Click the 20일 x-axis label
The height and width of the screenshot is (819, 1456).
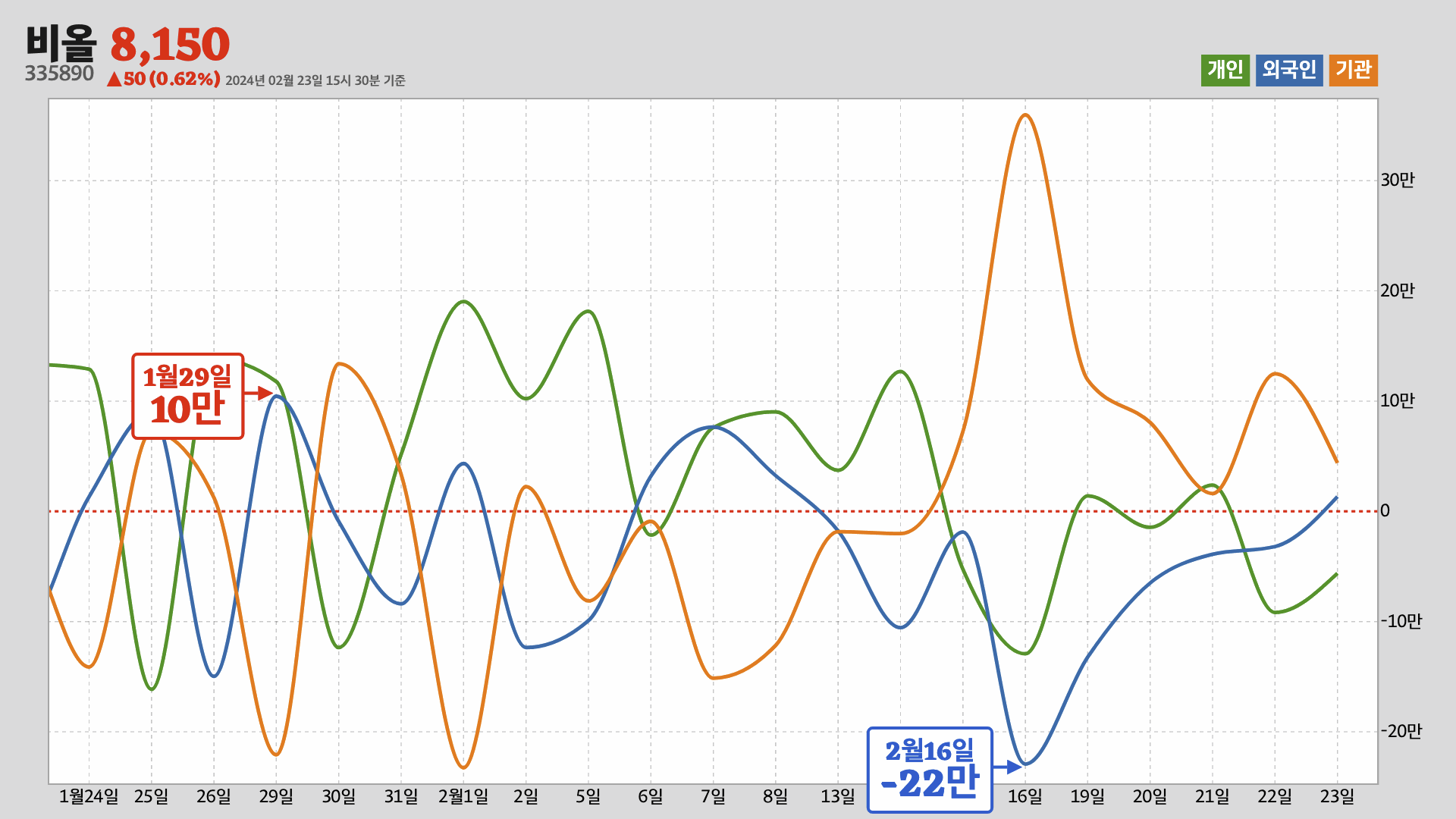coord(1150,796)
